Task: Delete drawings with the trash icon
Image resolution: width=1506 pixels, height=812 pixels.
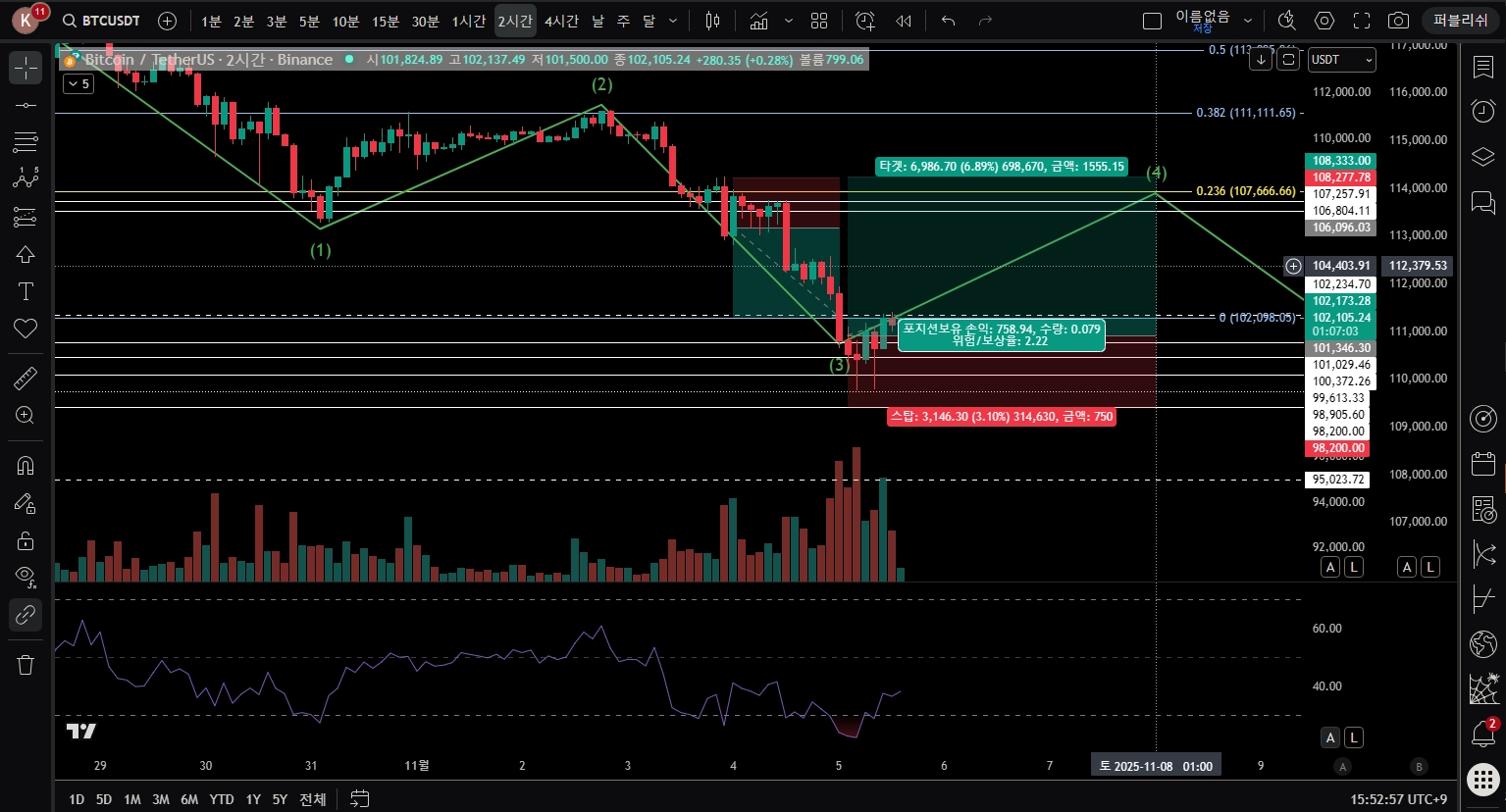Action: pos(26,664)
